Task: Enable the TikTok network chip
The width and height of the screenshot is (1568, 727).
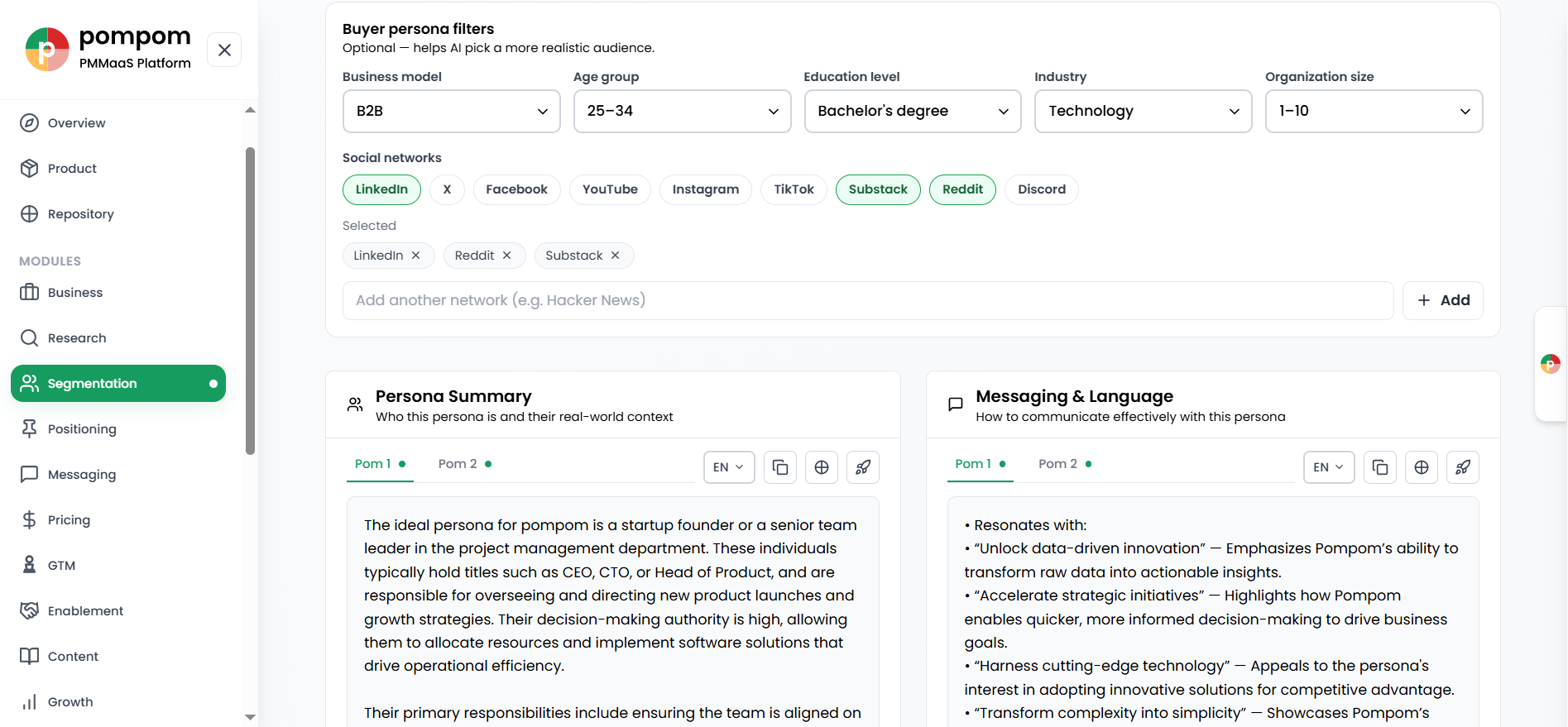Action: point(794,189)
